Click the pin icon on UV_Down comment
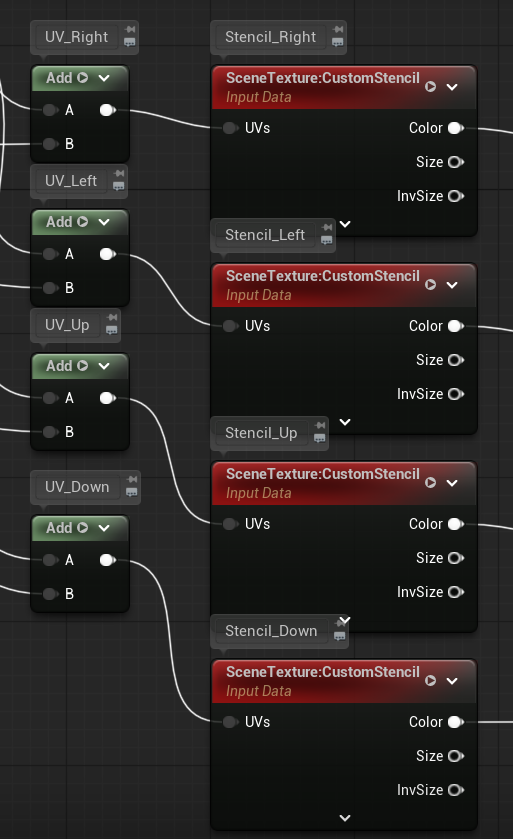The width and height of the screenshot is (513, 839). (x=132, y=479)
